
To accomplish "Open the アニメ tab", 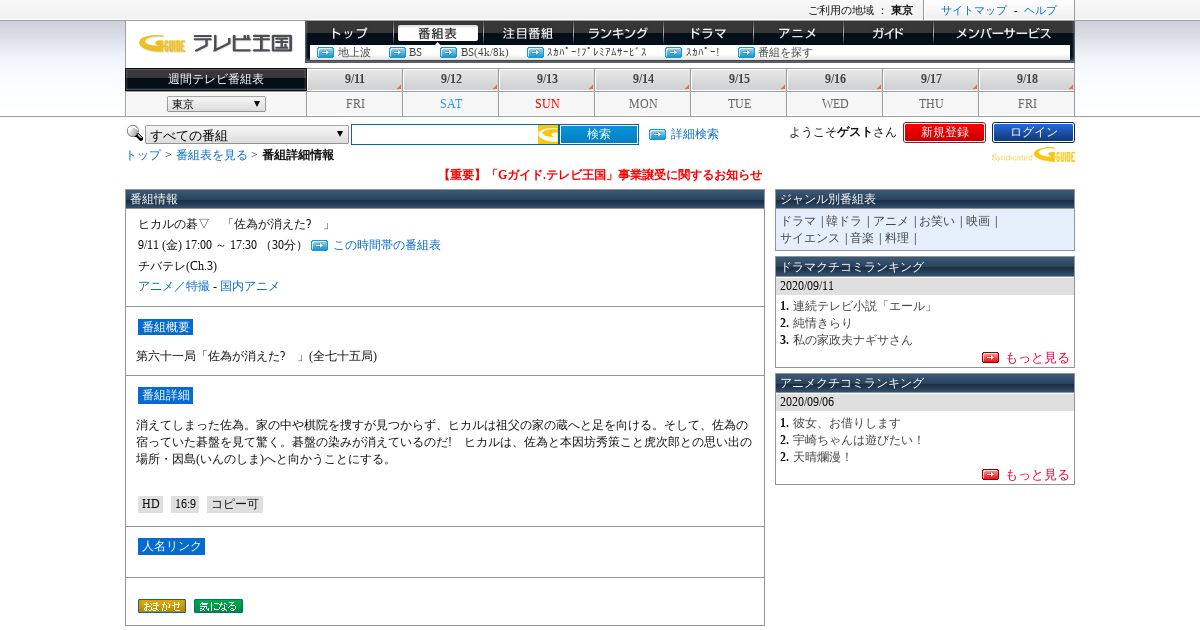I will pyautogui.click(x=798, y=33).
